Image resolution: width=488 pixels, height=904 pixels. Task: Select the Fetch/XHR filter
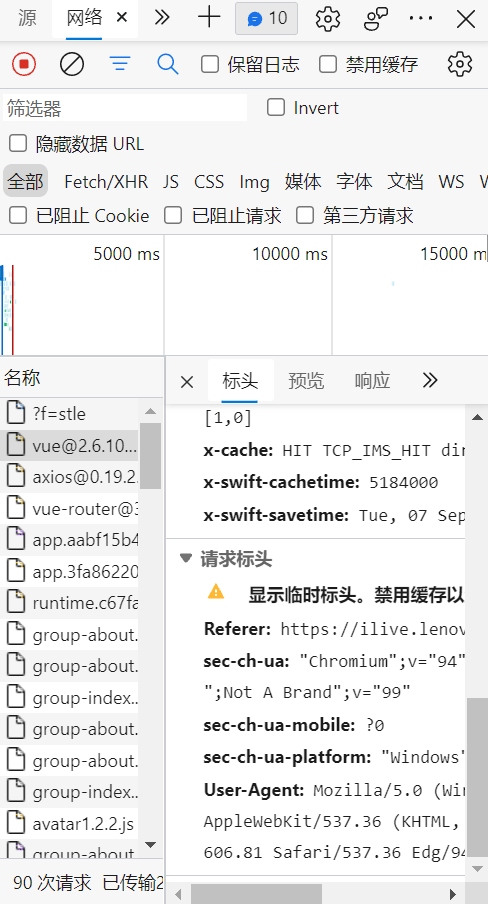pyautogui.click(x=106, y=182)
